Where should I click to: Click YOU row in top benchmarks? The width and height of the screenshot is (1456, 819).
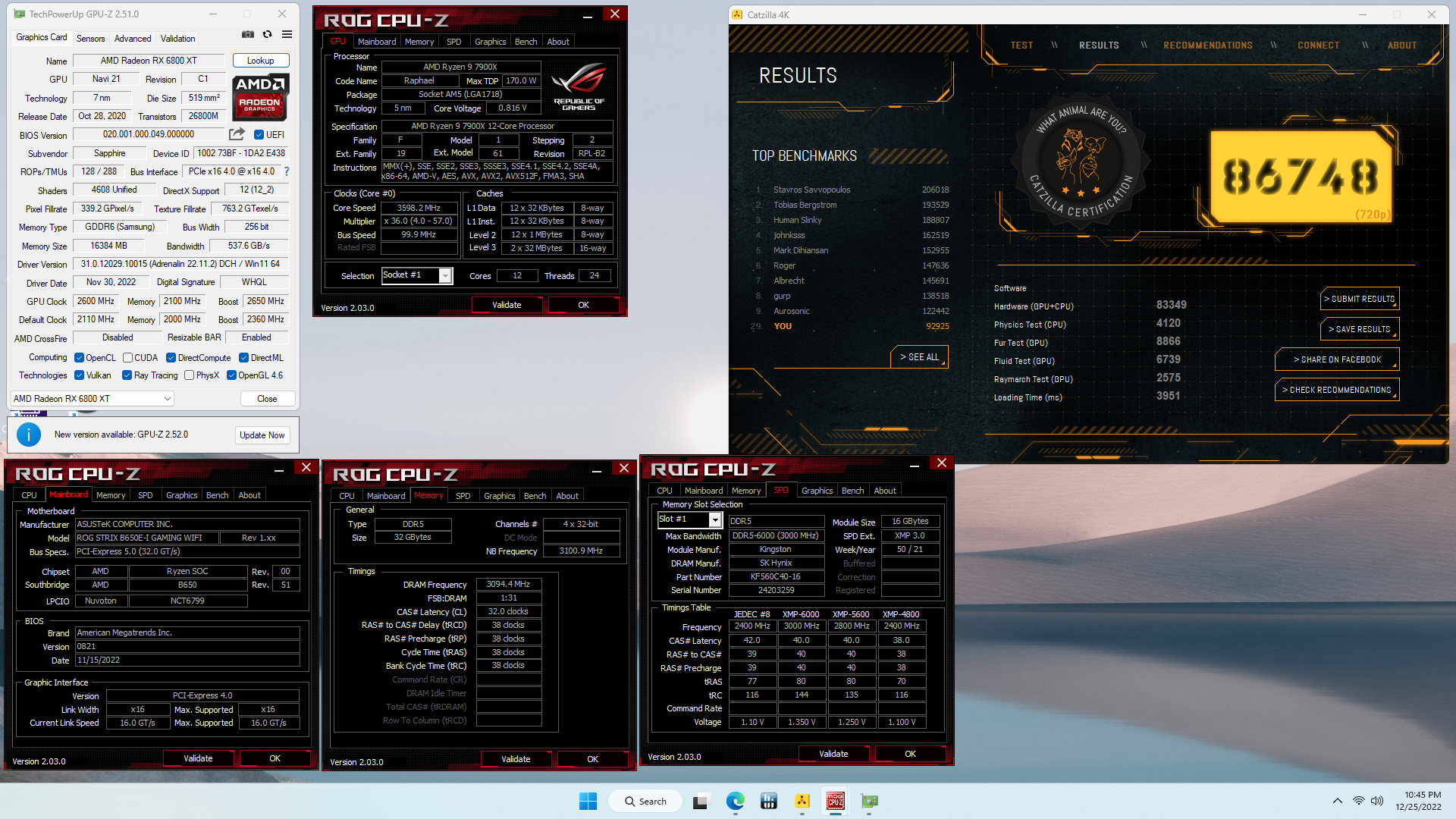pos(849,326)
